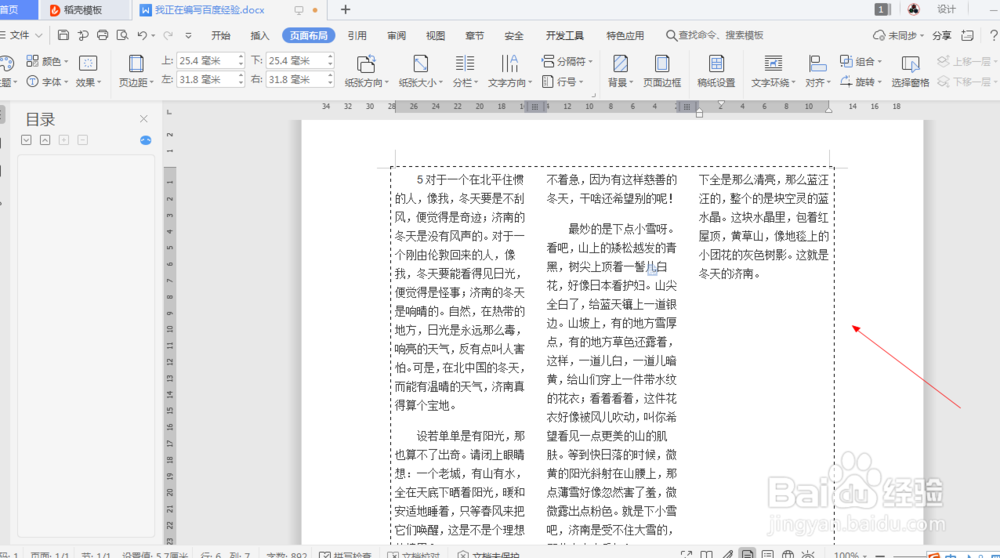The height and width of the screenshot is (558, 1000).
Task: Close the 目录 navigation panel
Action: 143,119
